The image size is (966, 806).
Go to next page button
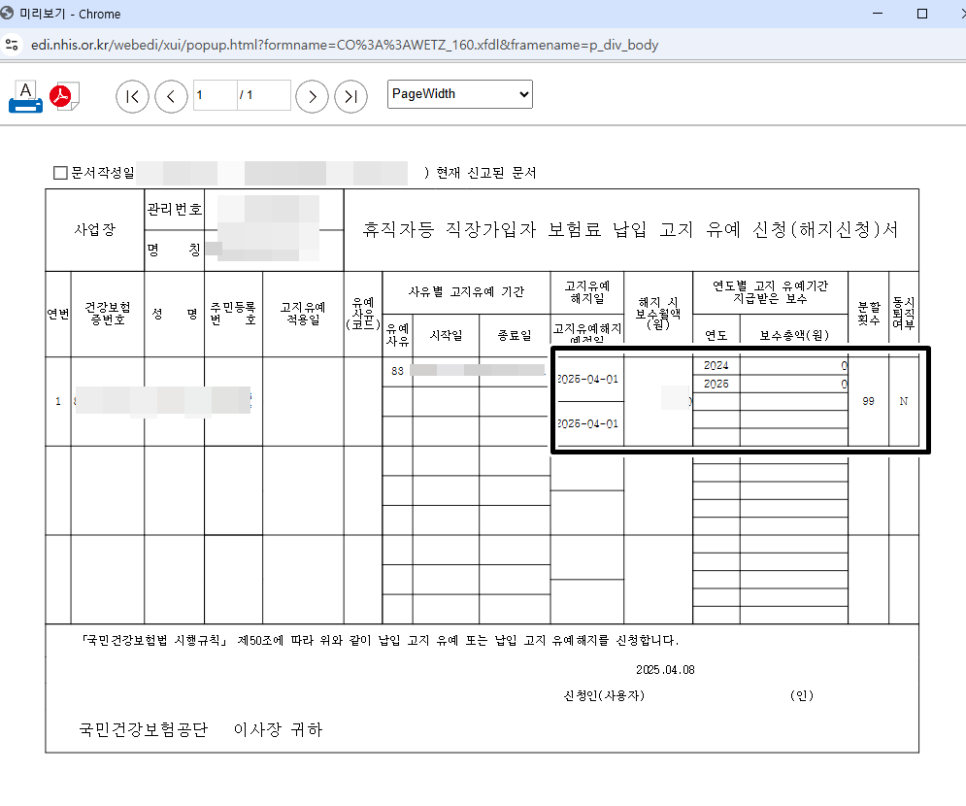click(x=312, y=96)
